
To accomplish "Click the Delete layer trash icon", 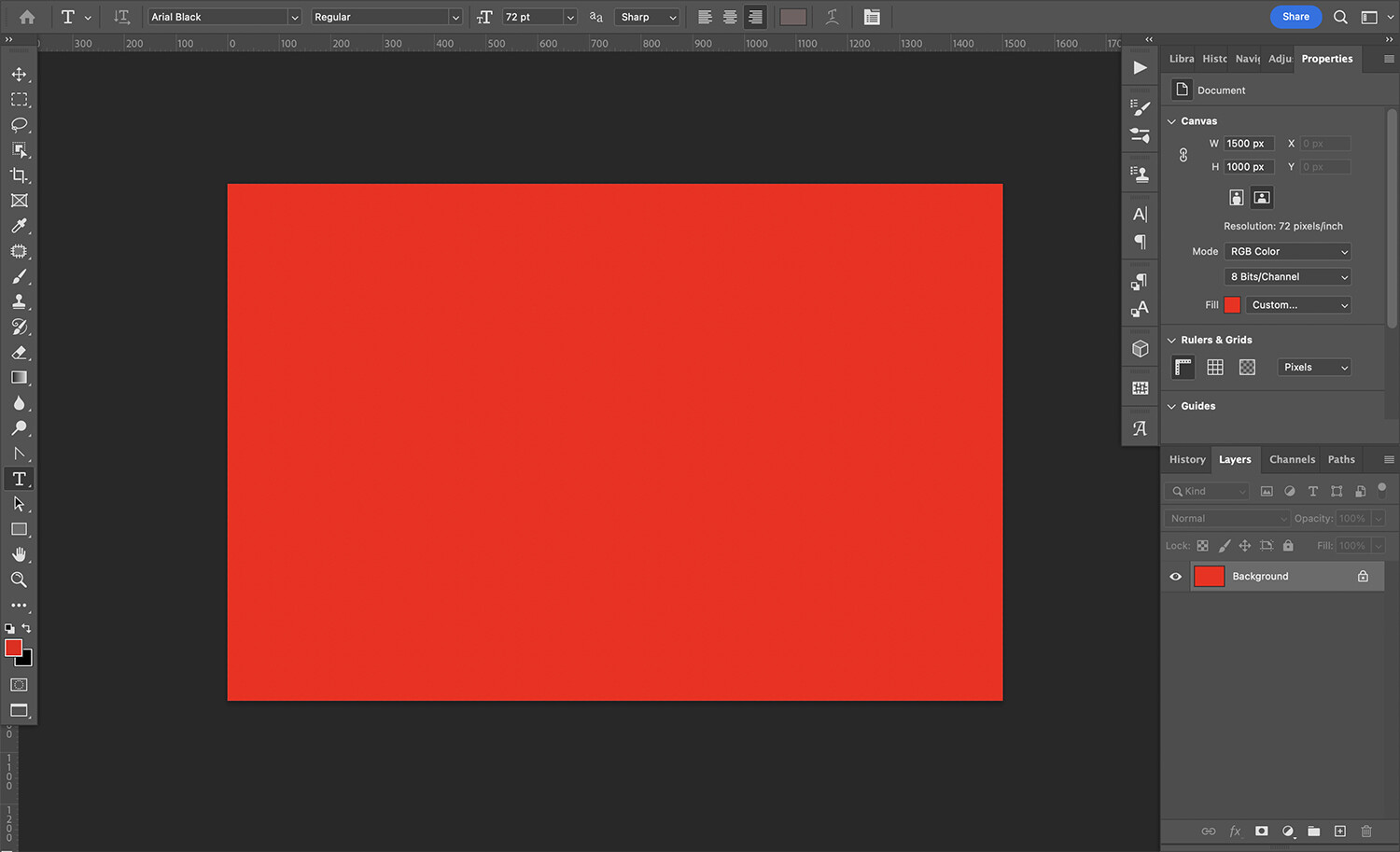I will tap(1366, 831).
